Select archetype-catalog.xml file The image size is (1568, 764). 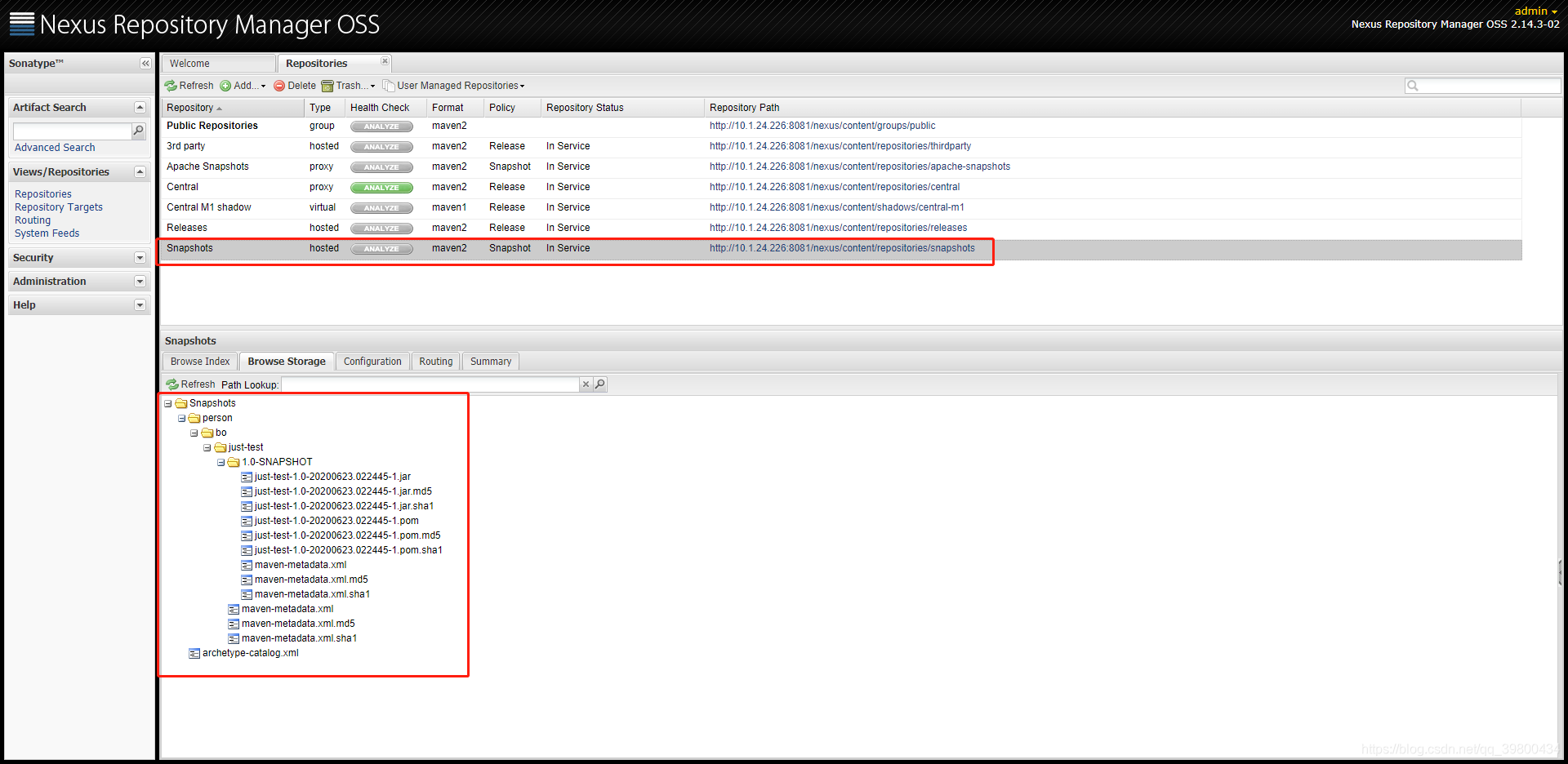point(250,653)
